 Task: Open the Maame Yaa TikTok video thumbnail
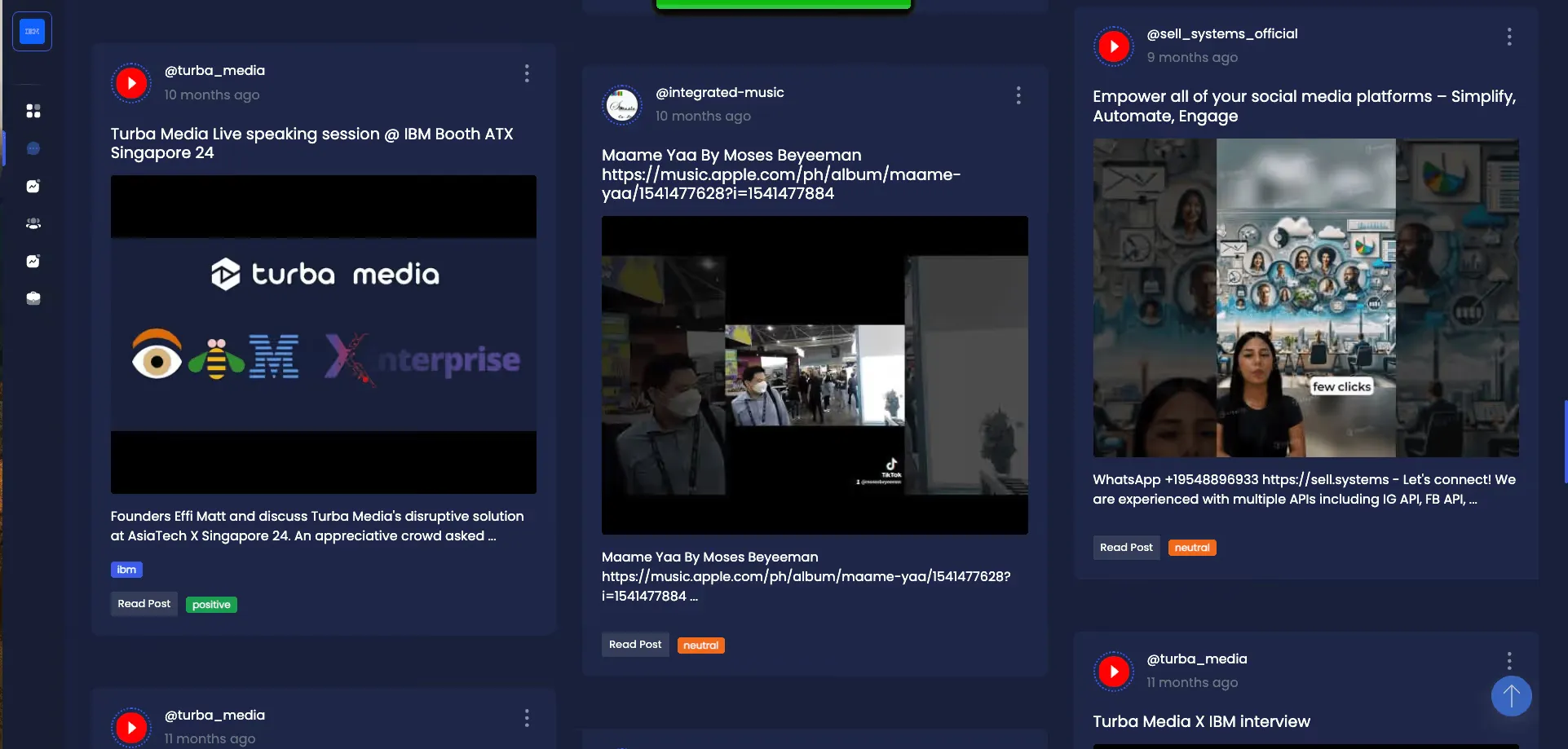click(x=815, y=375)
